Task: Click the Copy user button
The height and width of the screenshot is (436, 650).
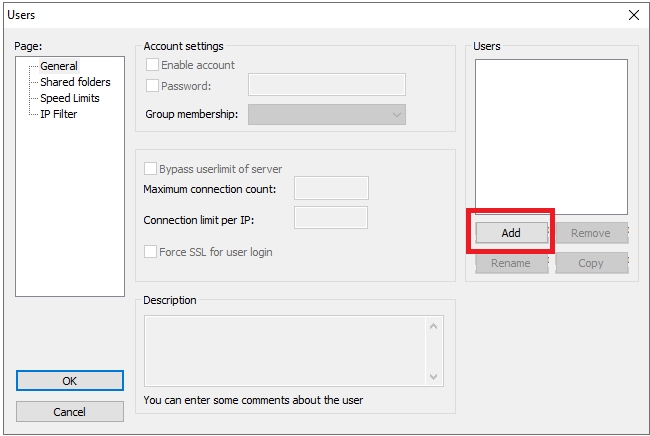Action: click(x=590, y=263)
